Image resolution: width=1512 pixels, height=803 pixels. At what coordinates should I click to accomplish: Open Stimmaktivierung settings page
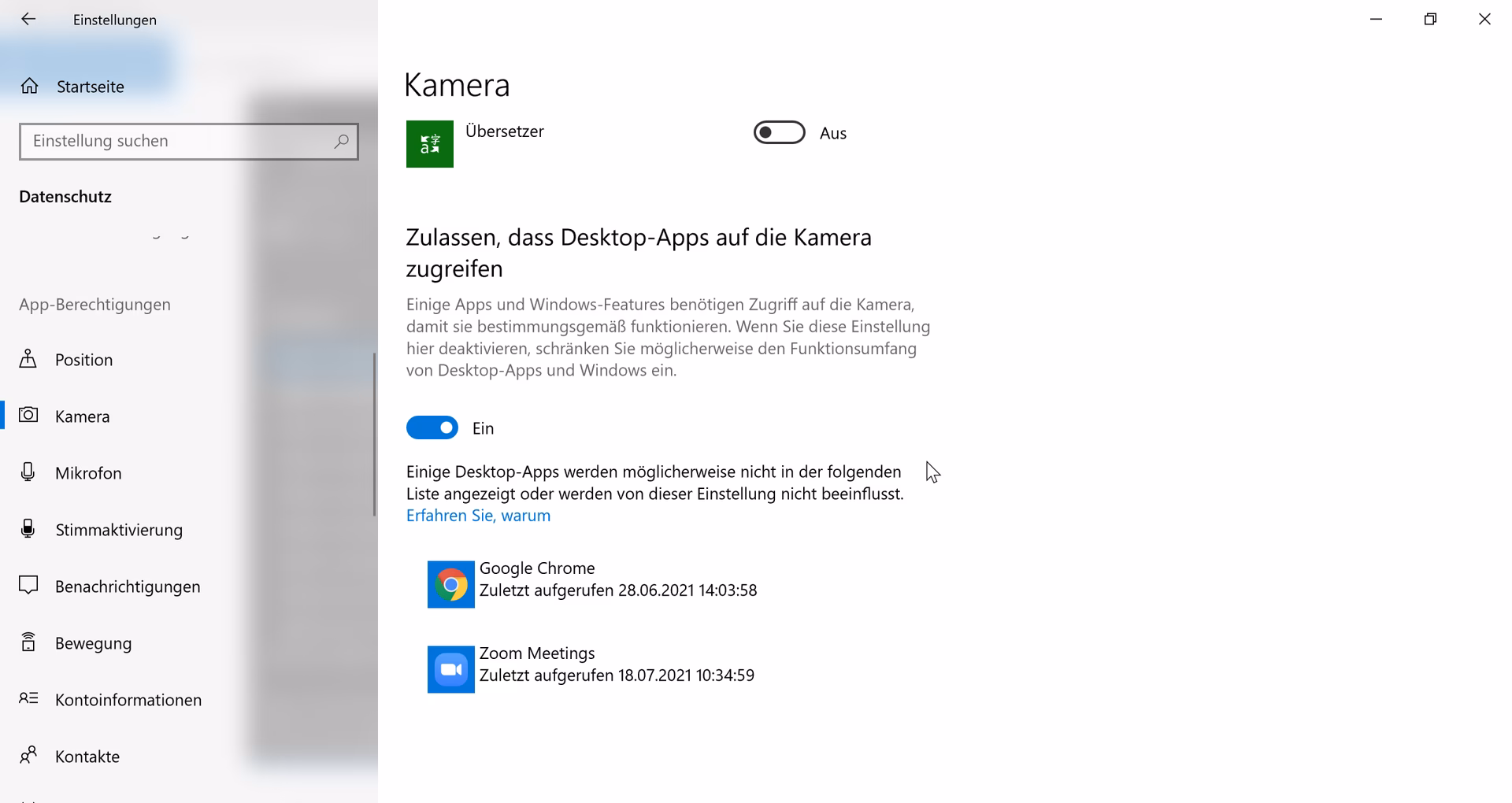[x=118, y=530]
